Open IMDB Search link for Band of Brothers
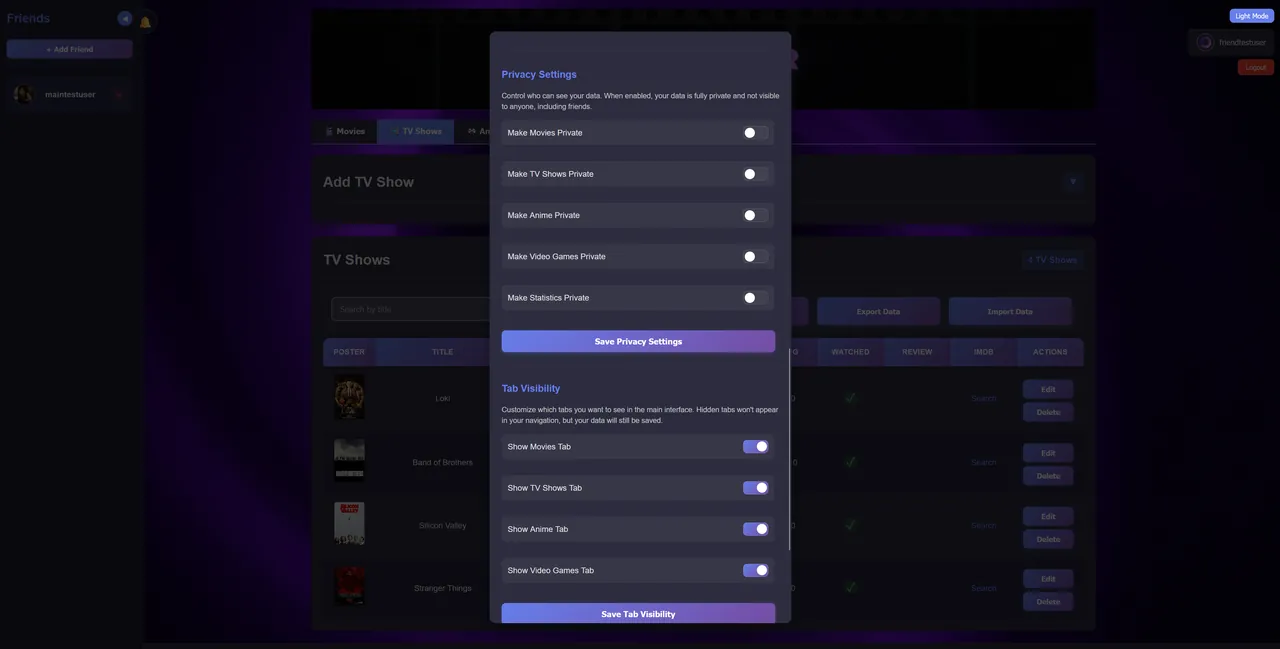Screen dimensions: 1280x649 tap(984, 462)
